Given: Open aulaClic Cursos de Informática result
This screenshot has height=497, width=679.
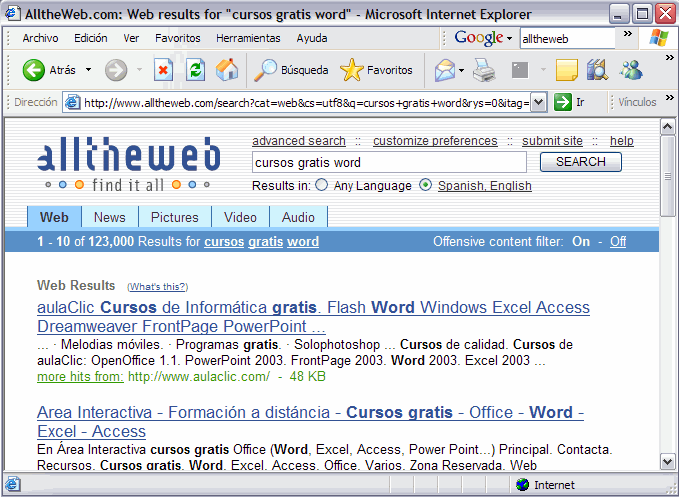Looking at the screenshot, I should (313, 316).
